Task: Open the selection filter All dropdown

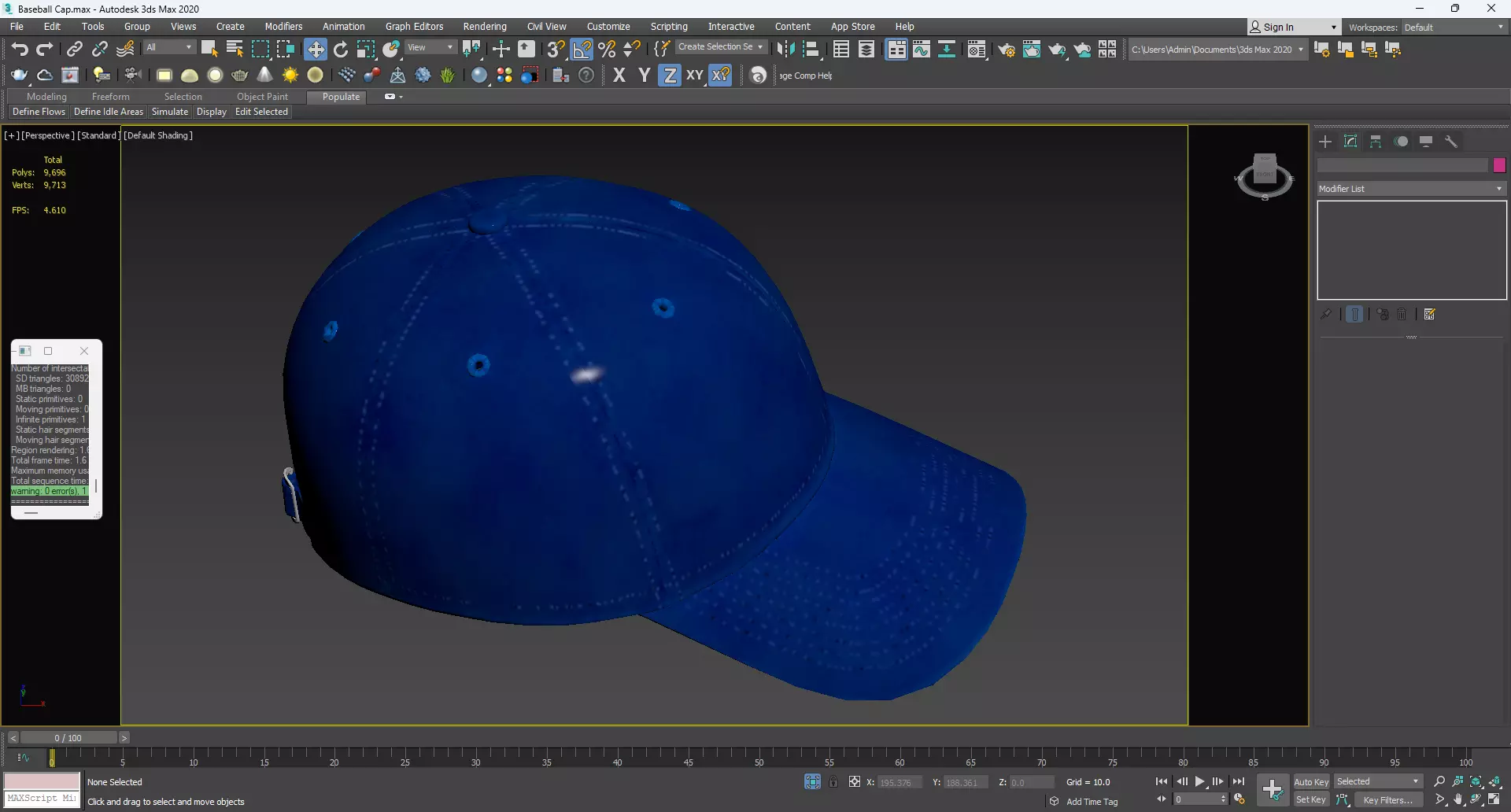Action: tap(169, 47)
